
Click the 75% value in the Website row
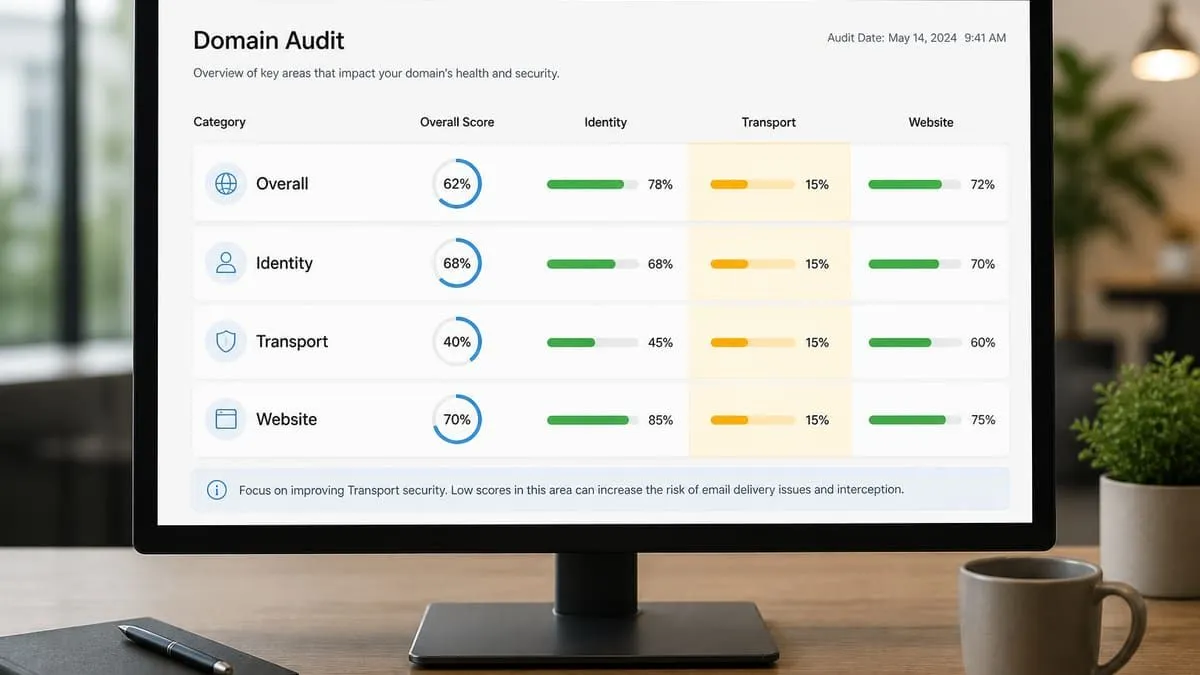(983, 420)
